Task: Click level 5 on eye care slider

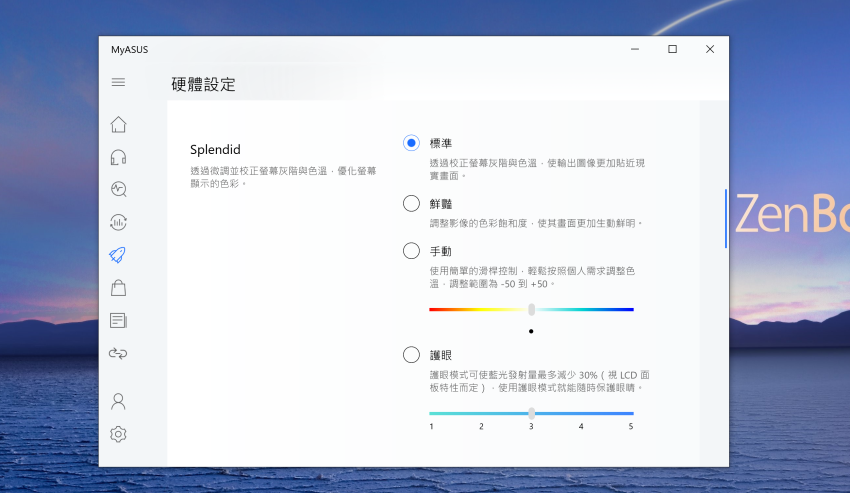Action: point(631,426)
